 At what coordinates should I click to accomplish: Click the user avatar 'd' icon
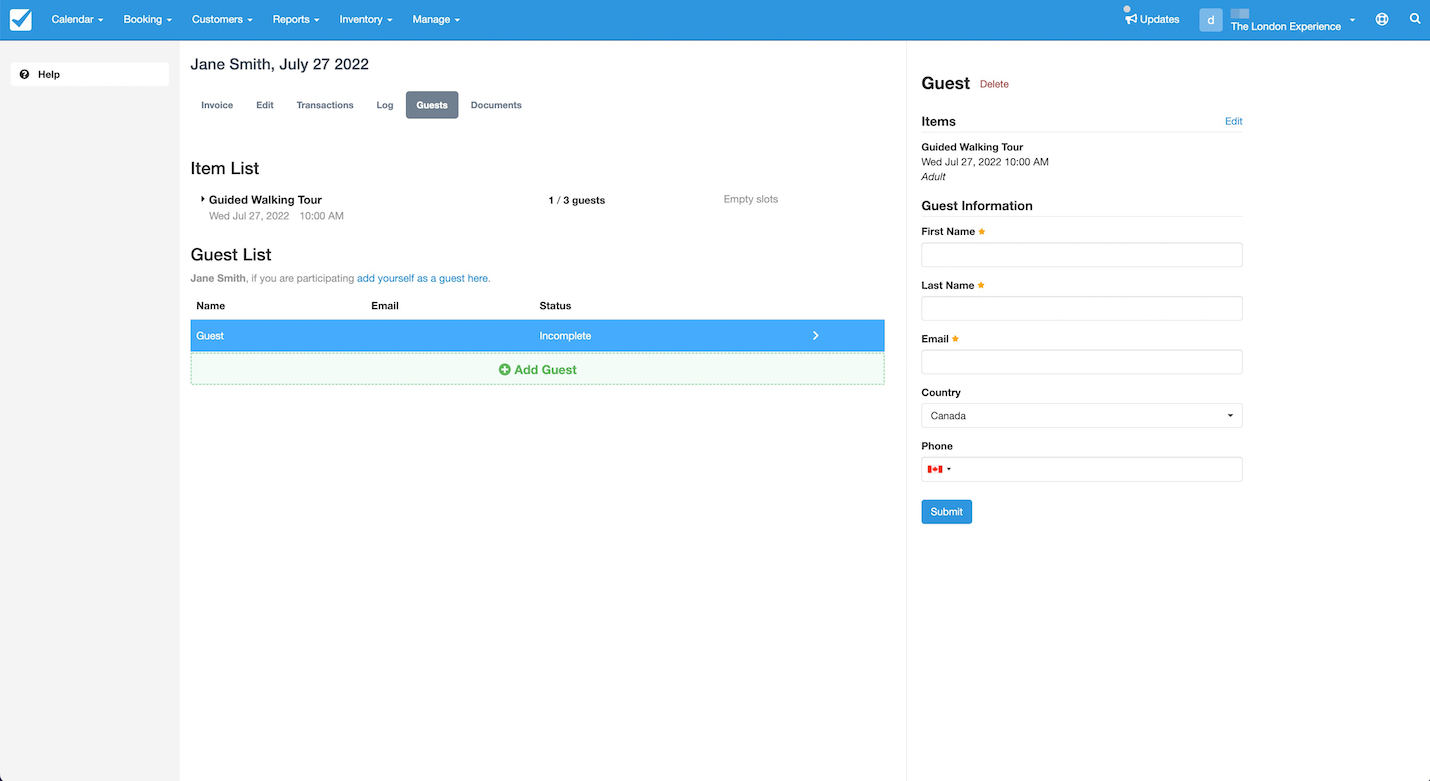pyautogui.click(x=1211, y=19)
